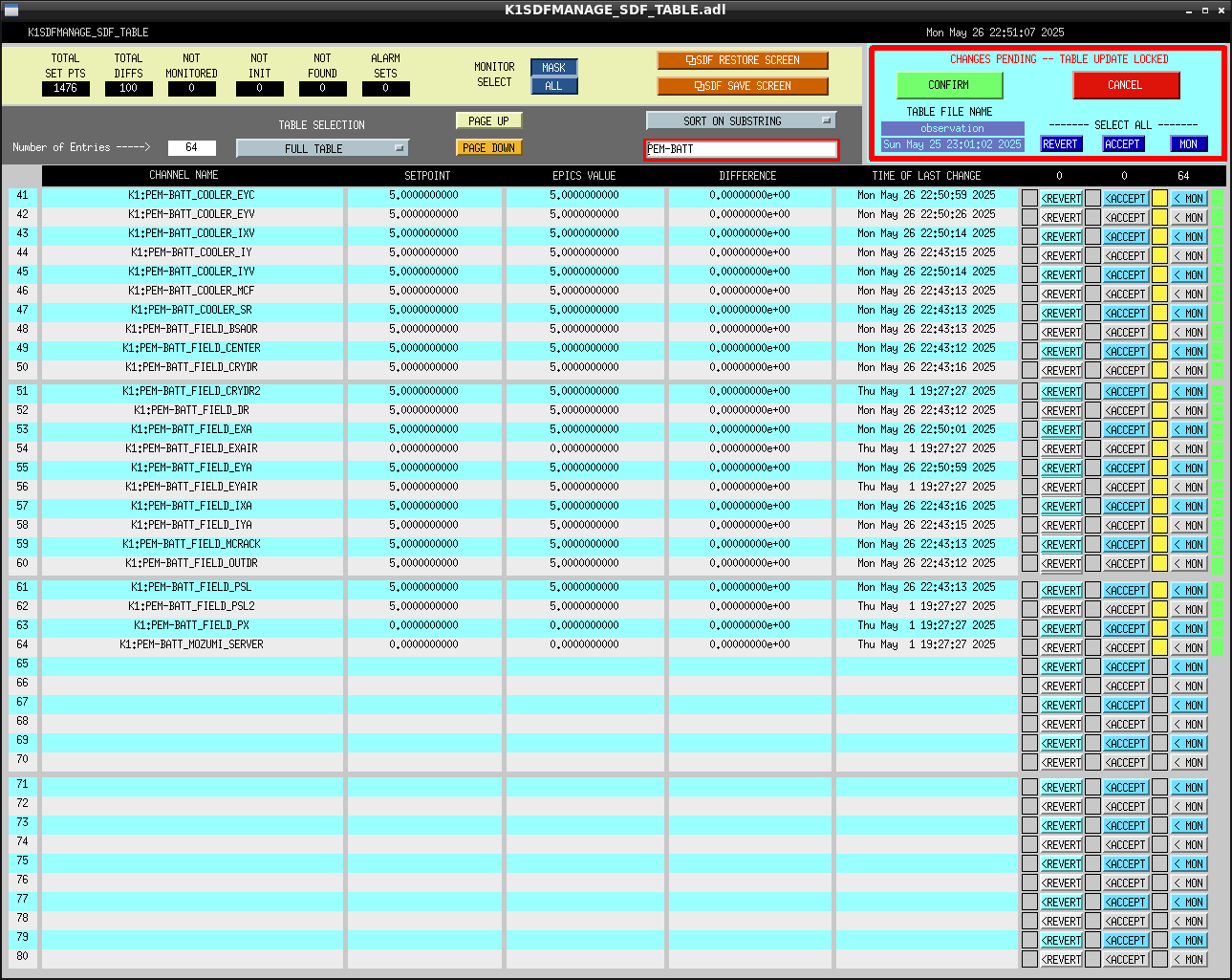Viewport: 1232px width, 980px height.
Task: Click the table file name 'observation'
Action: click(x=953, y=128)
